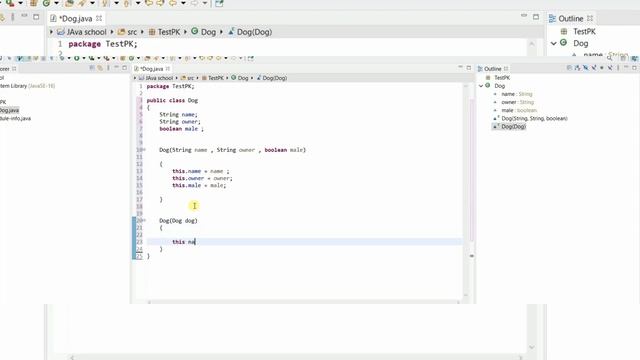Open the Debug button's dropdown arrow in the small front window toolbar

click(69, 58)
